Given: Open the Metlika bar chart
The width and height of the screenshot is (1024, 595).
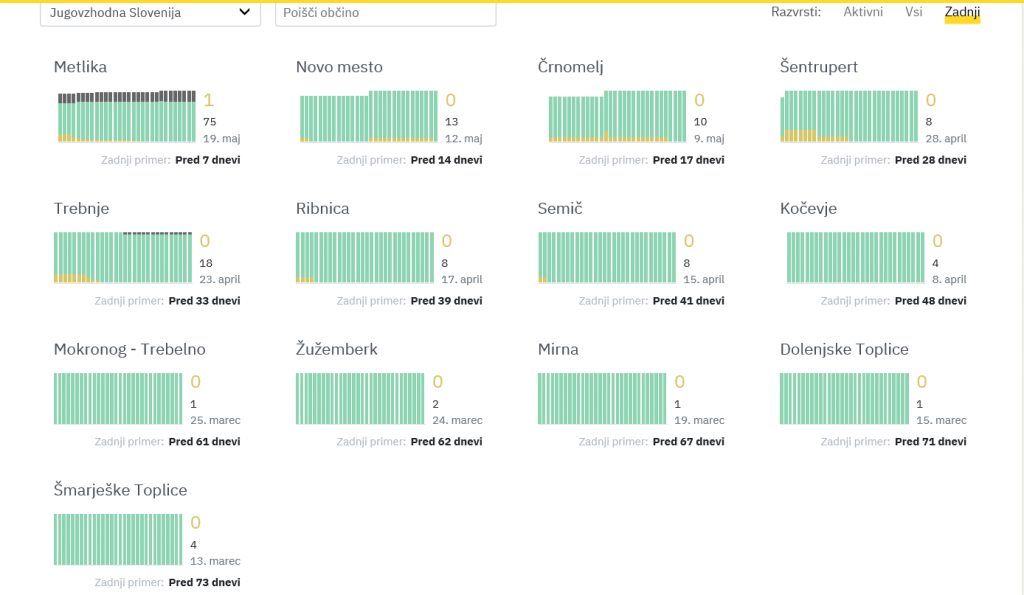Looking at the screenshot, I should point(127,116).
